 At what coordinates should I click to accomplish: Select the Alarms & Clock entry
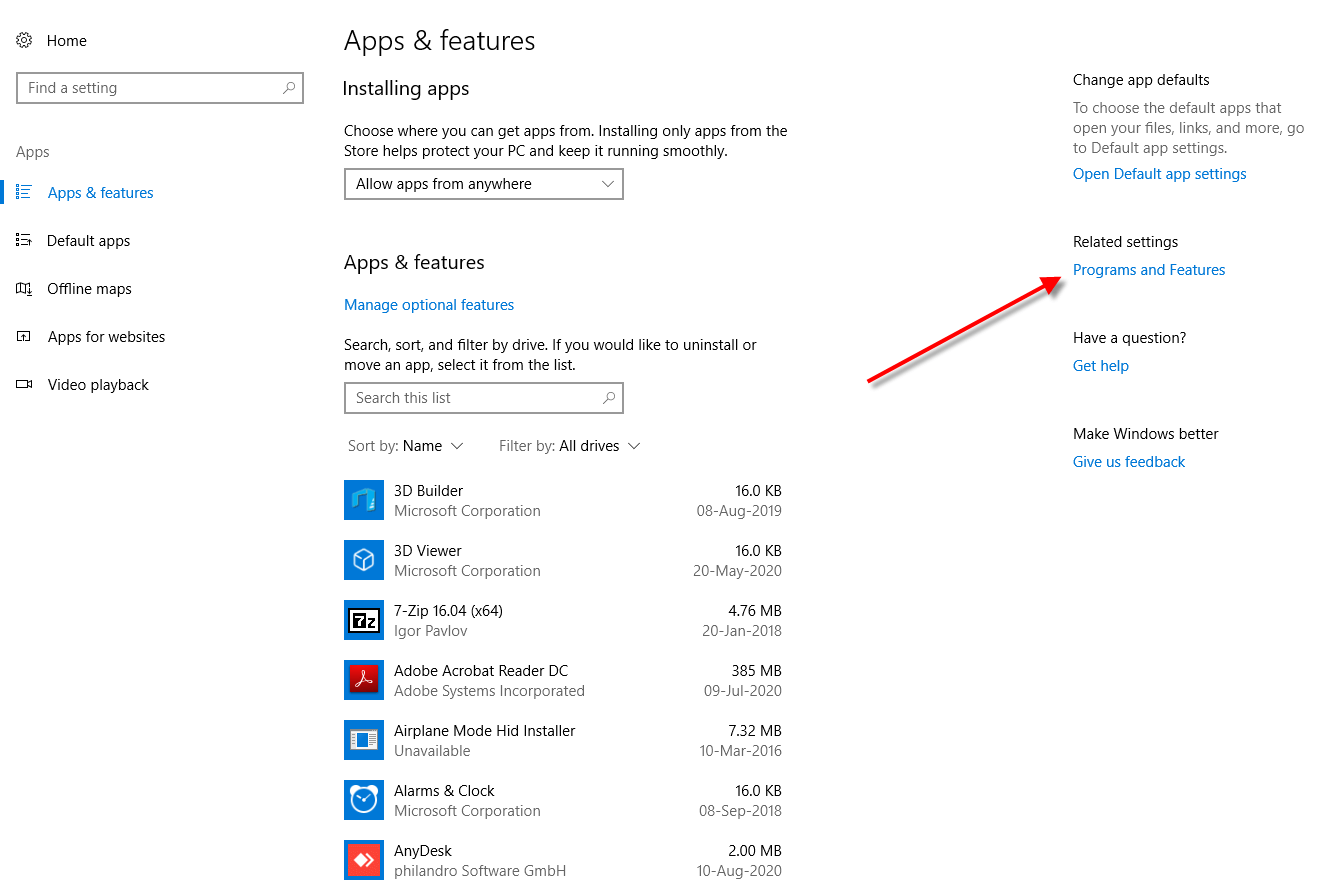[444, 791]
